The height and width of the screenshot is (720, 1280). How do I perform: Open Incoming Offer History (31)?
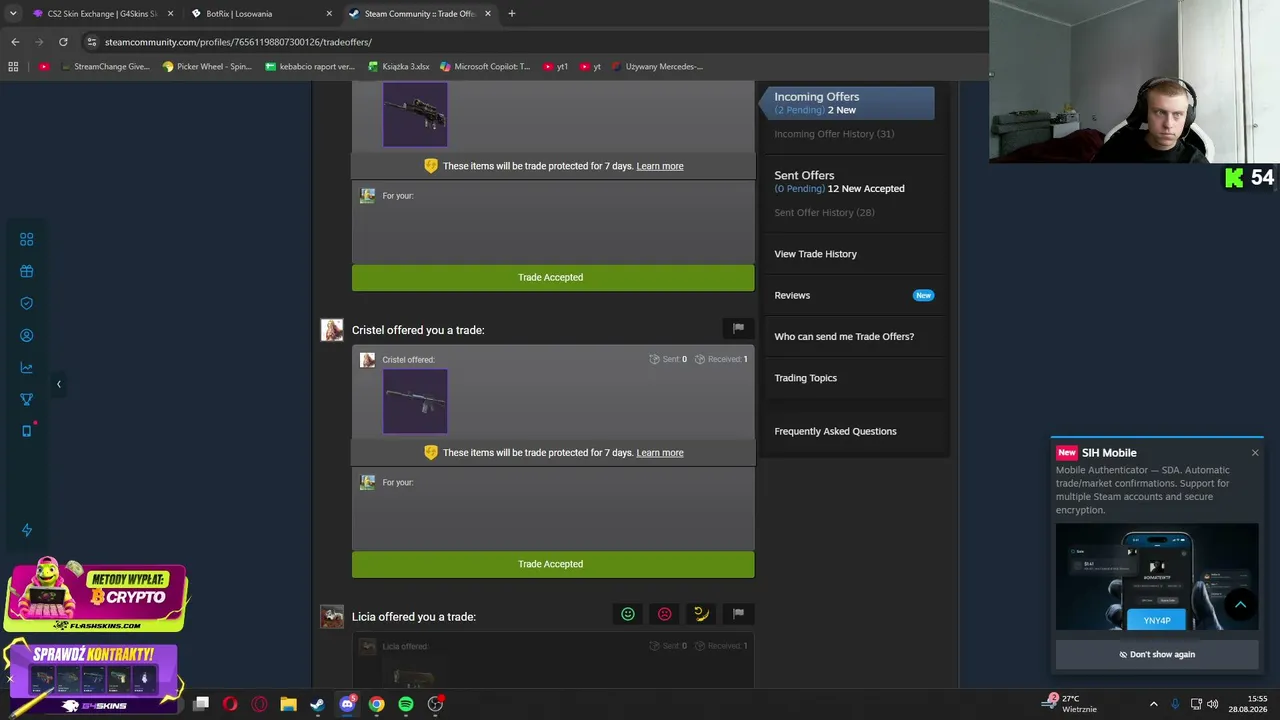point(834,134)
